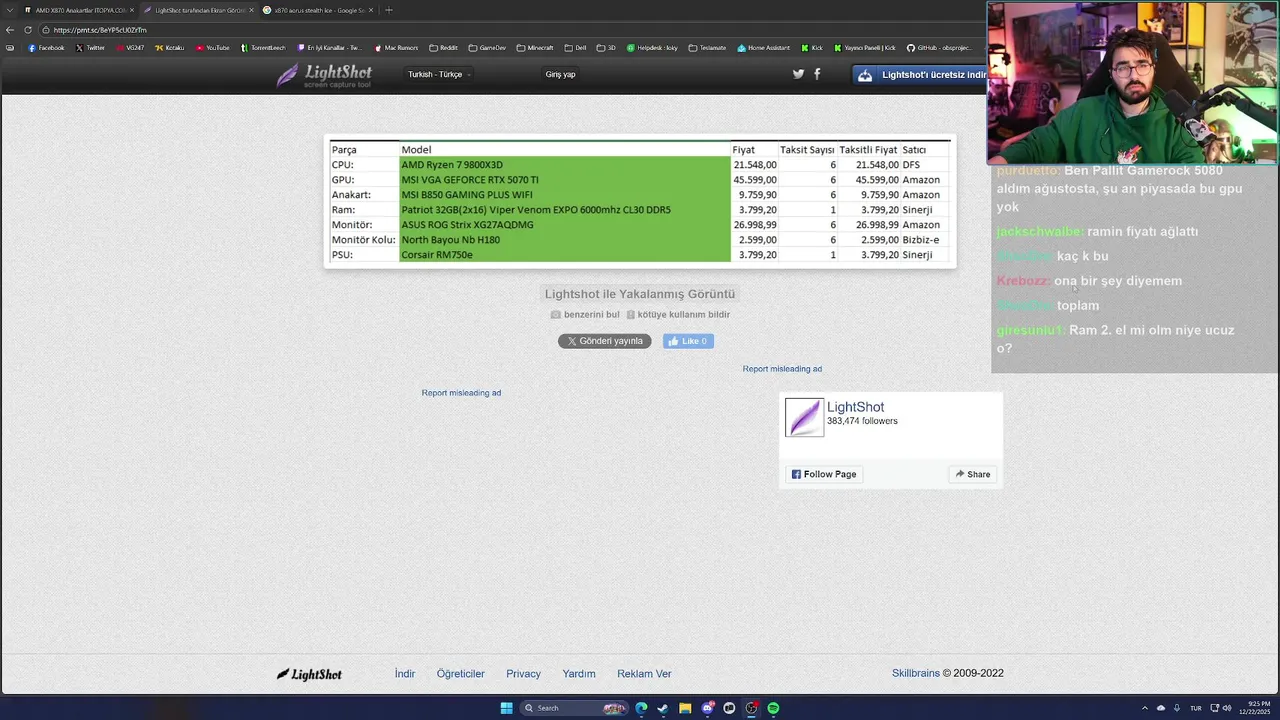Show hidden system tray icons chevron
Image resolution: width=1280 pixels, height=720 pixels.
click(x=1144, y=708)
